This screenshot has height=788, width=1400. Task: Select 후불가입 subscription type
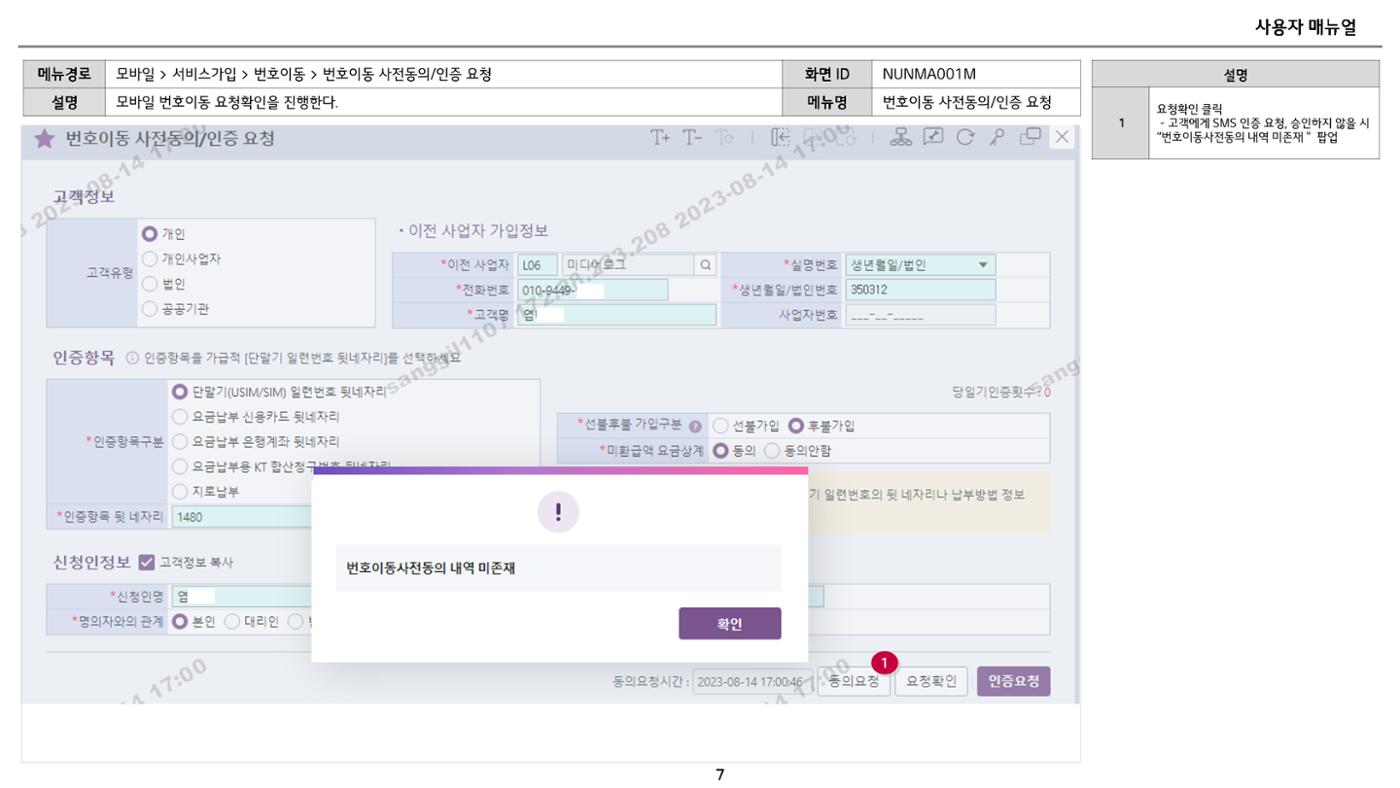click(796, 426)
